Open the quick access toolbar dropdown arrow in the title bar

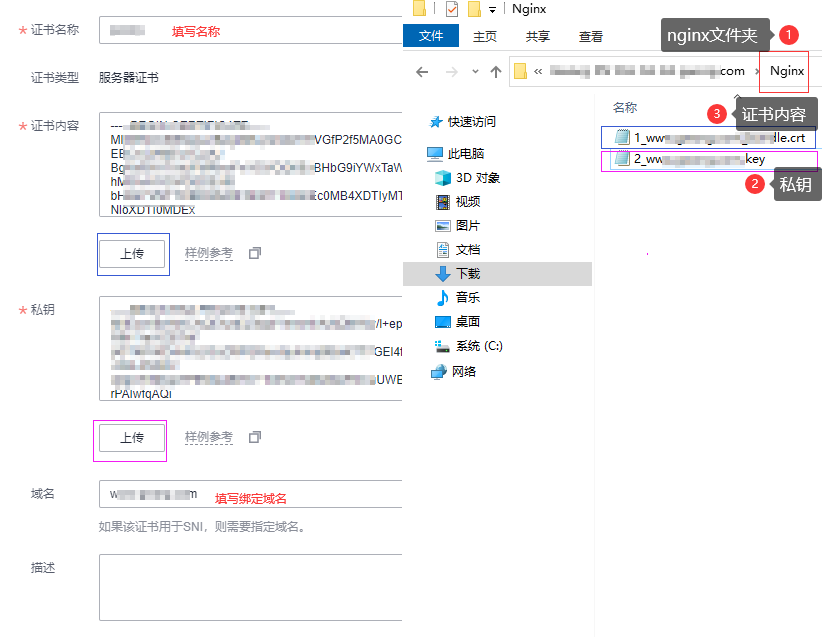click(x=493, y=10)
